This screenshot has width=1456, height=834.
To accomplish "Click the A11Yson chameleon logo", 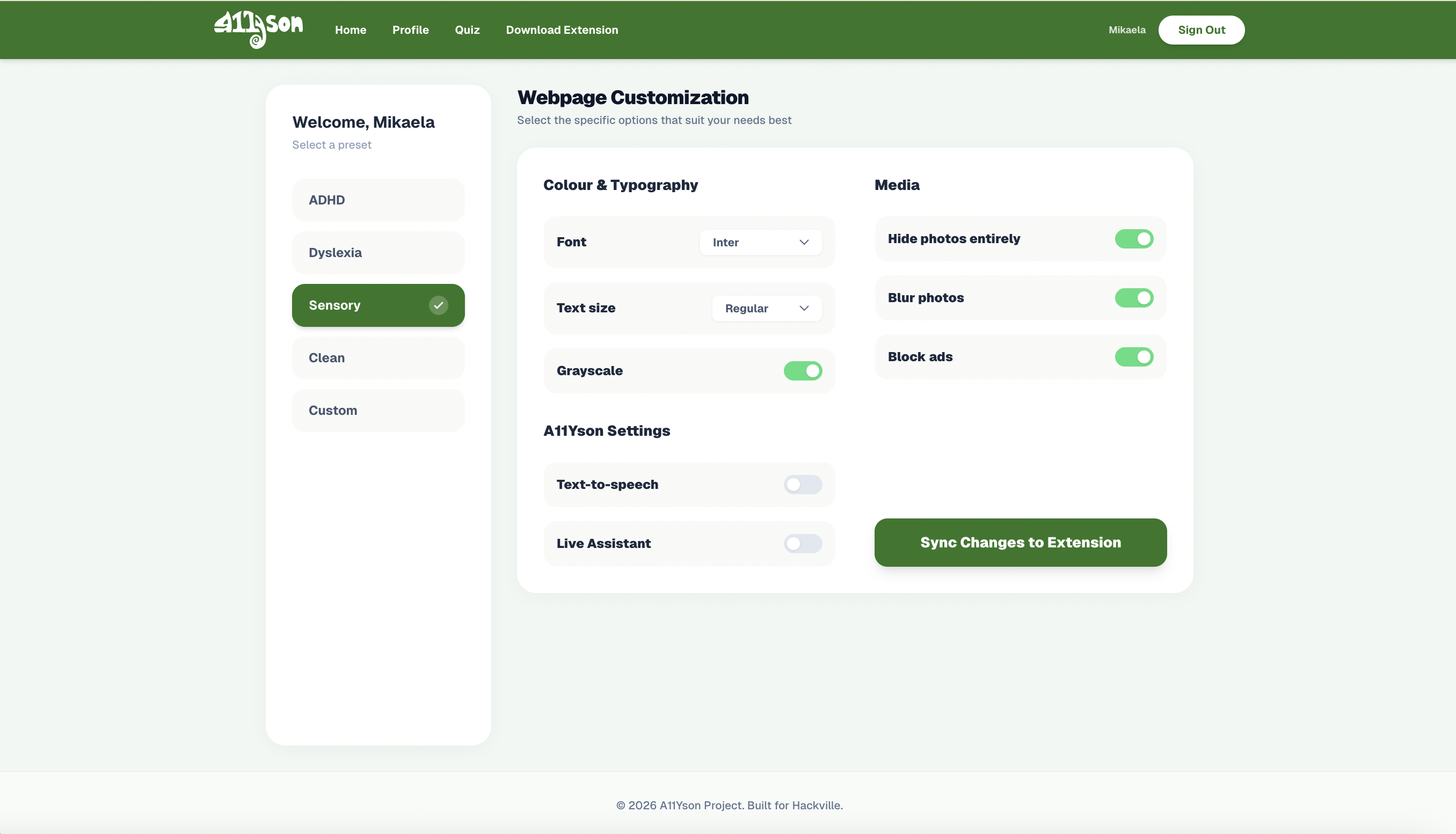I will (x=258, y=29).
